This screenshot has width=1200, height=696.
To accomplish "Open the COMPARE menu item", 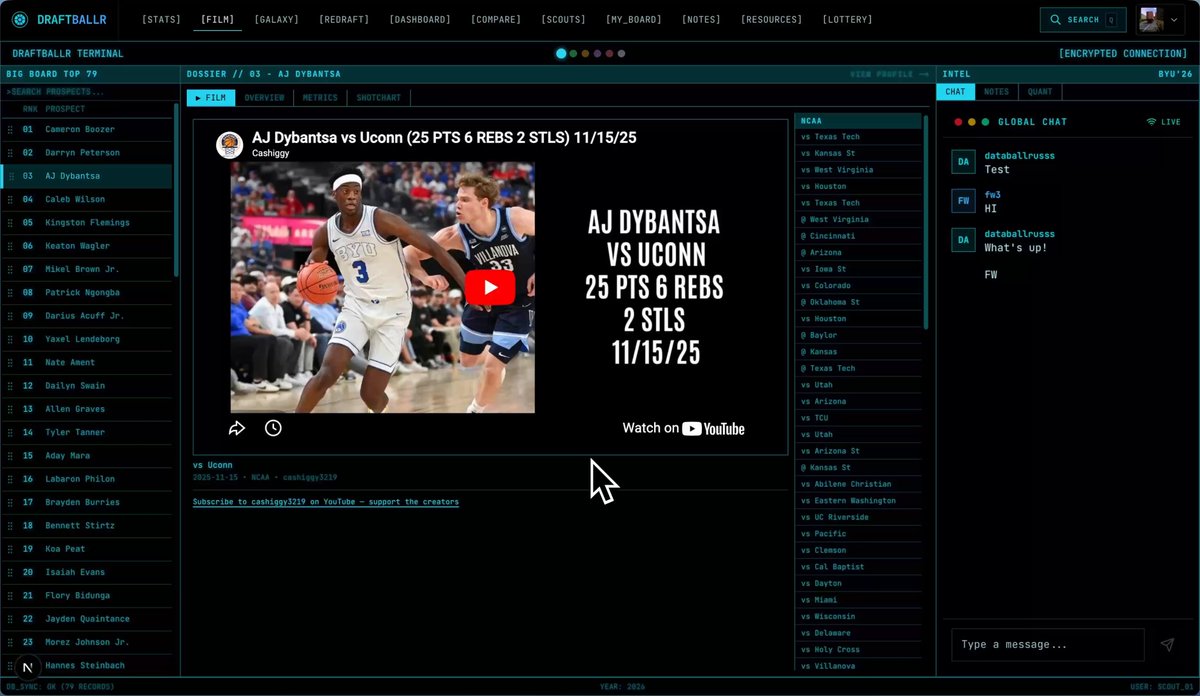I will 496,19.
